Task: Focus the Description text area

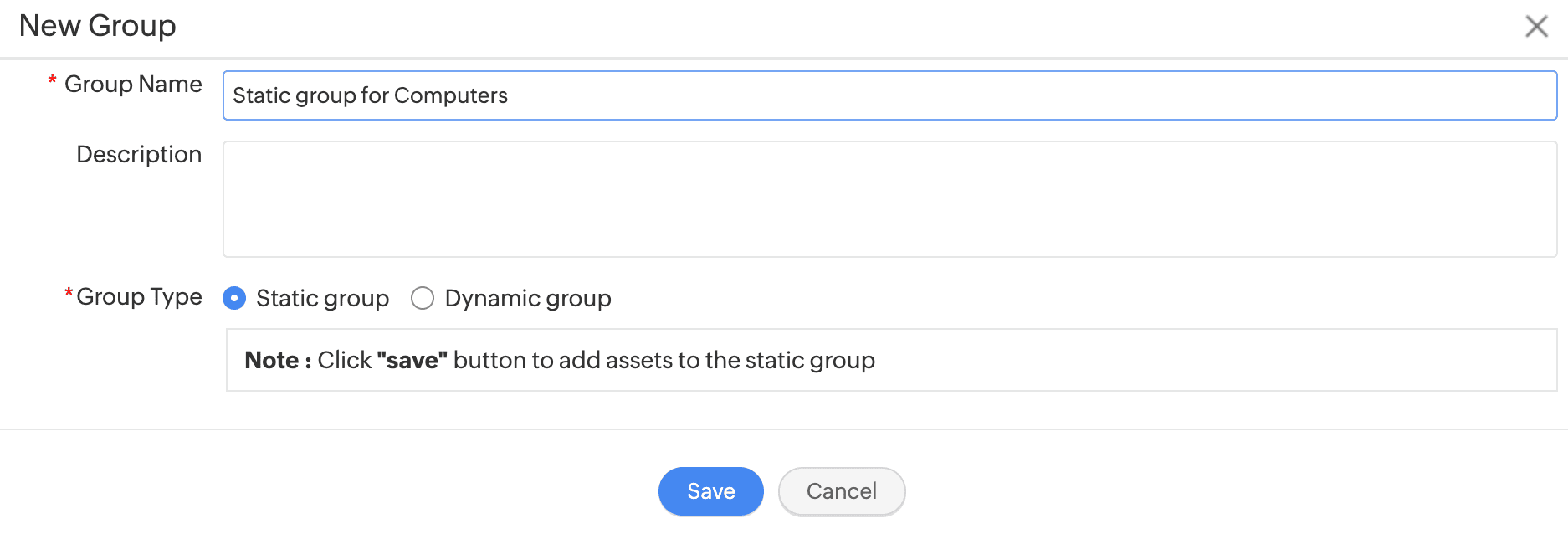Action: tap(889, 199)
